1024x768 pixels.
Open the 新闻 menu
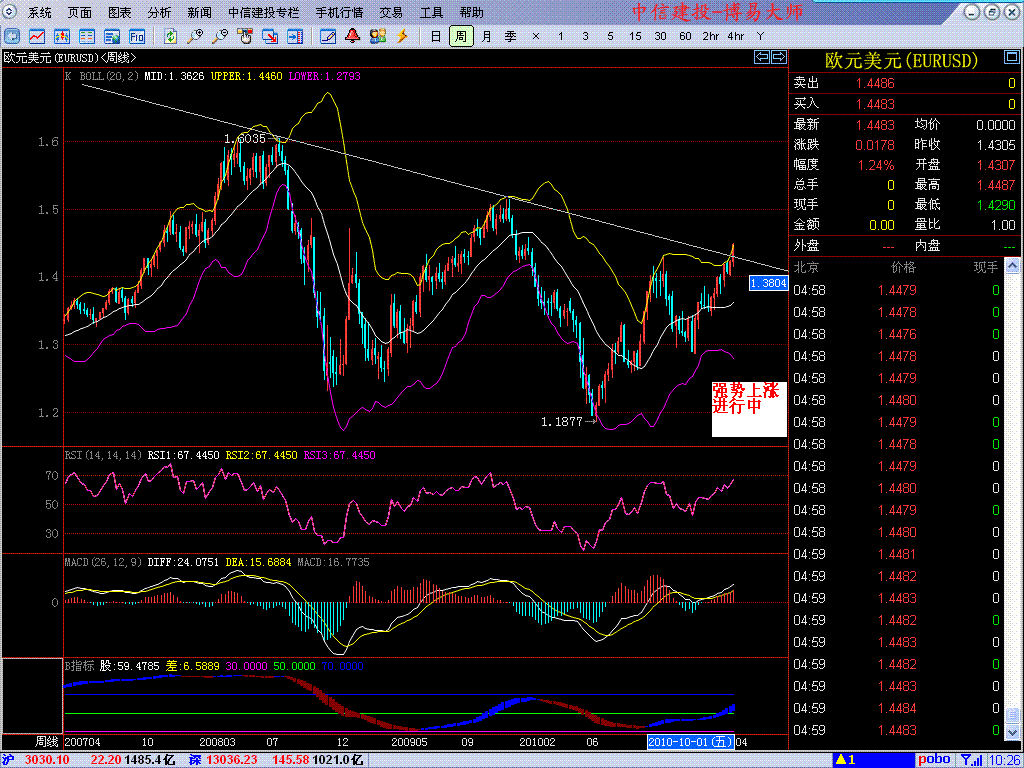[x=199, y=12]
